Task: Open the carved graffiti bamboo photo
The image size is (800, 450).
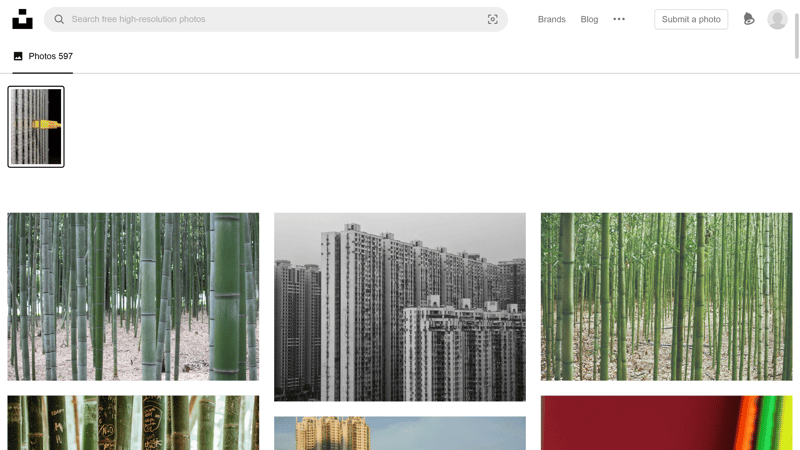Action: (x=133, y=422)
